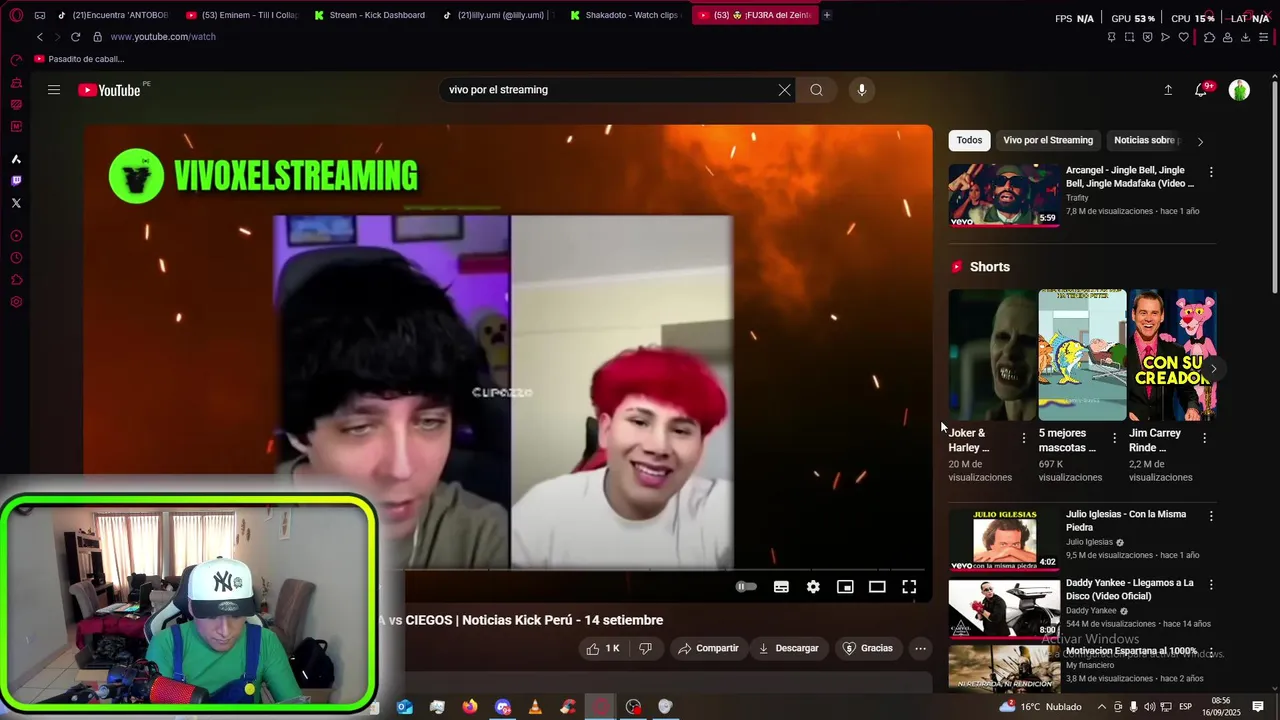Run search with the magnifier button

(817, 90)
